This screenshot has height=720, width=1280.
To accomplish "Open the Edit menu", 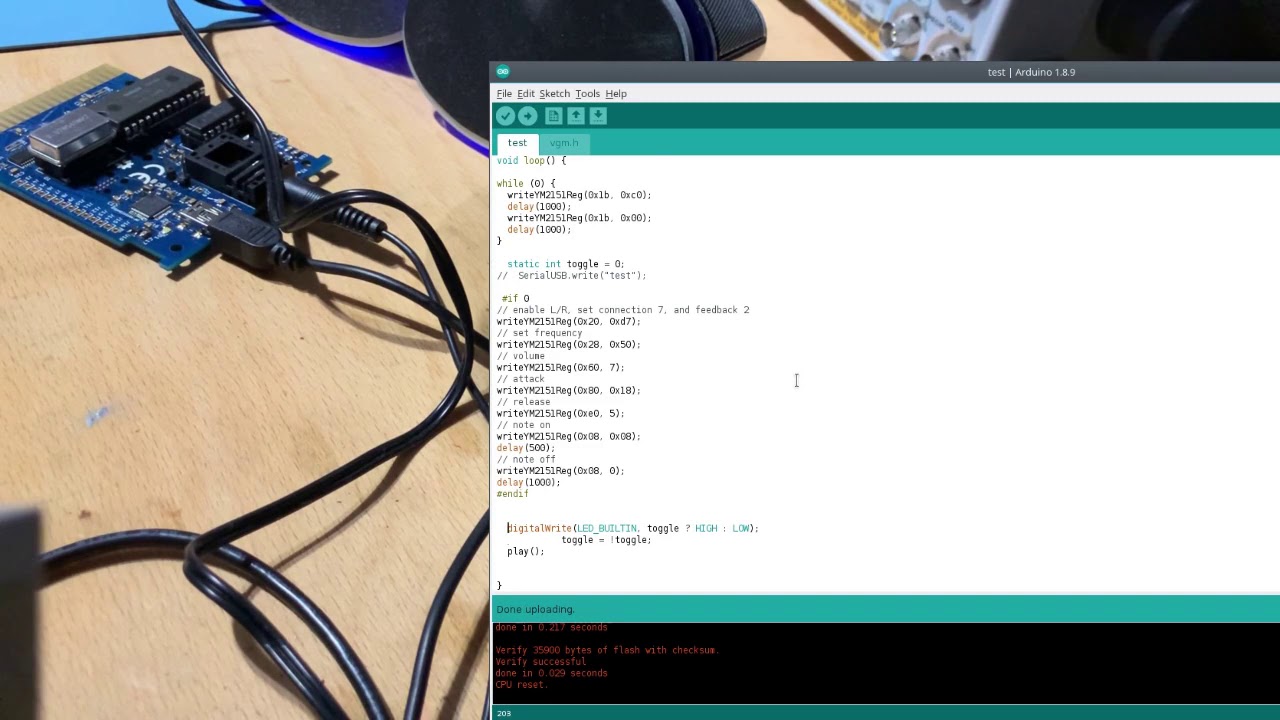I will pos(526,94).
